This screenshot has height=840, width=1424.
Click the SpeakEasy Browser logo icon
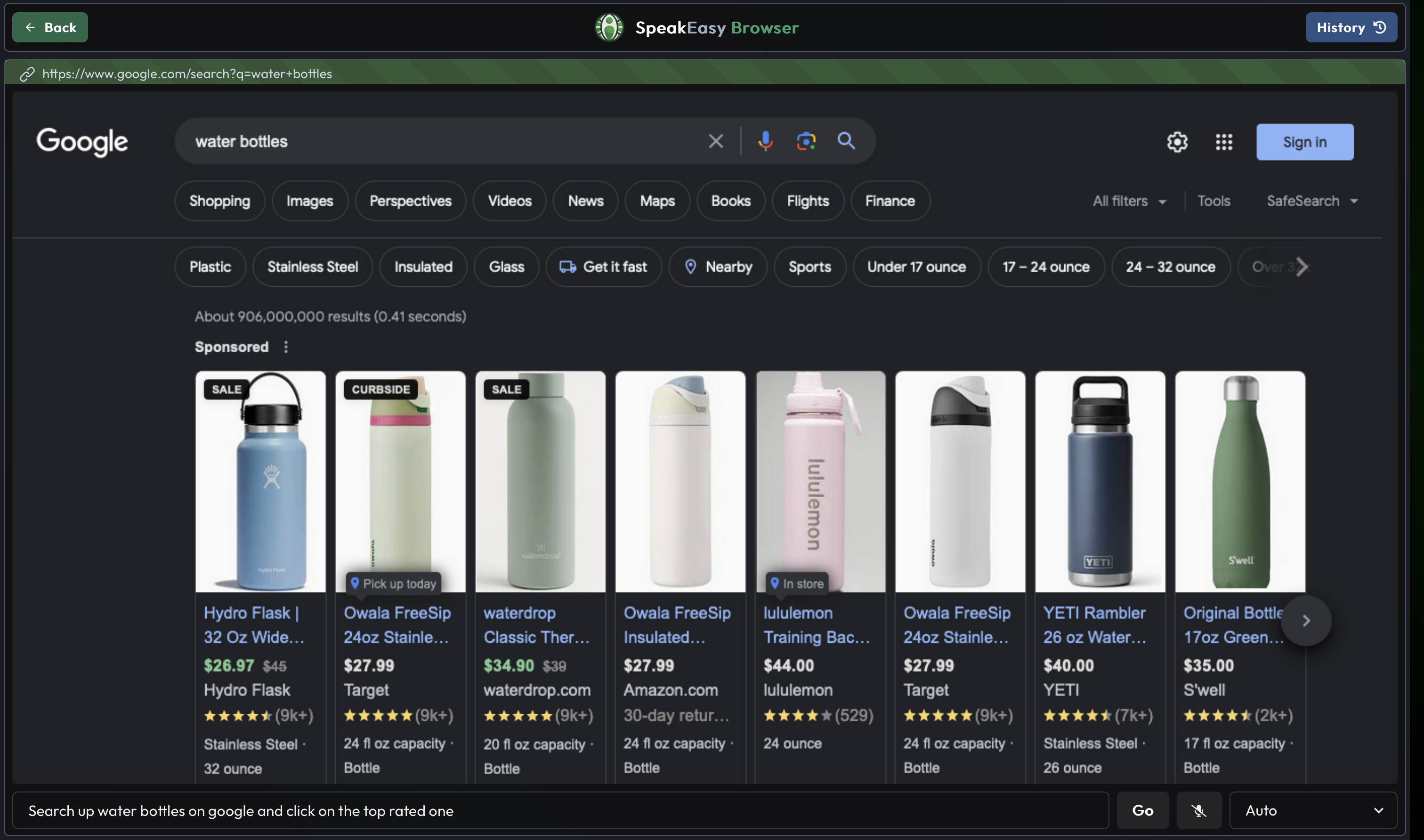[x=609, y=27]
